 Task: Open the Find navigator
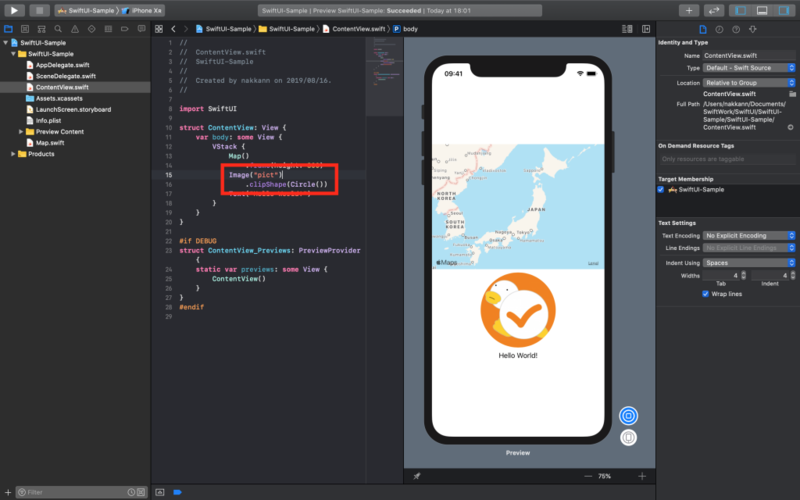tap(58, 29)
